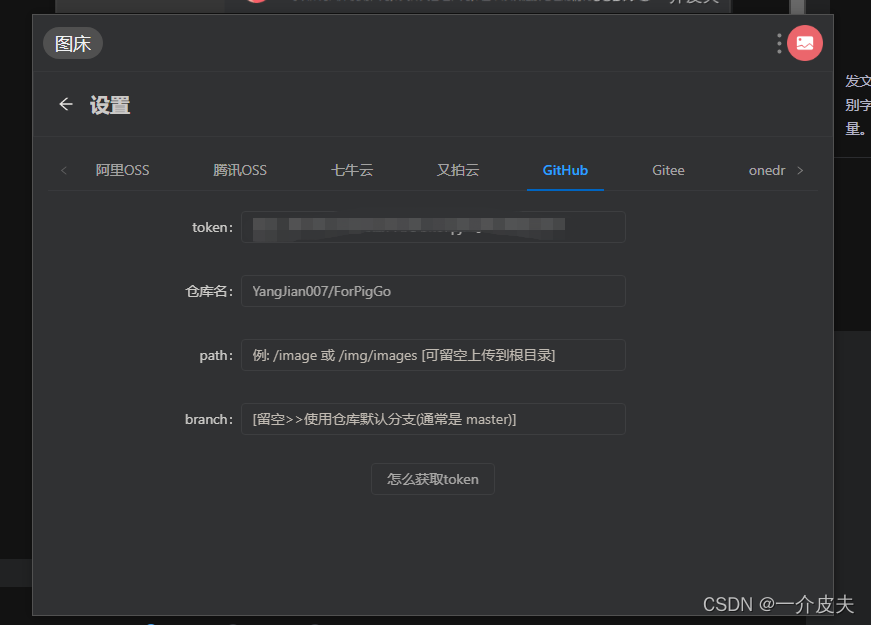The width and height of the screenshot is (871, 625).
Task: Click the 怎么获取token button
Action: point(432,479)
